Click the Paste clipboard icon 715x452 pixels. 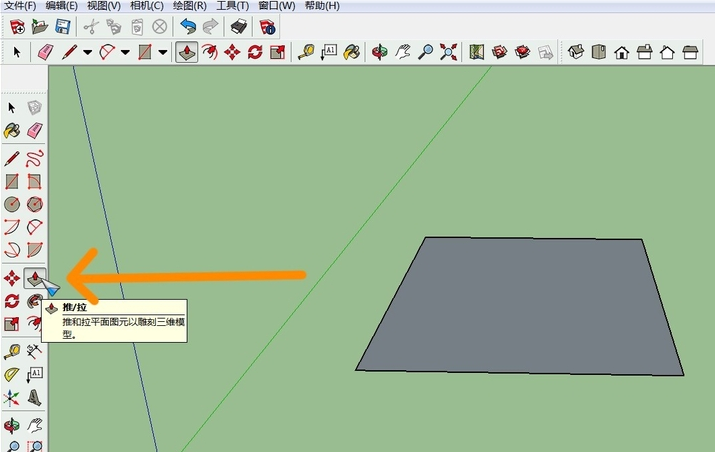click(137, 27)
